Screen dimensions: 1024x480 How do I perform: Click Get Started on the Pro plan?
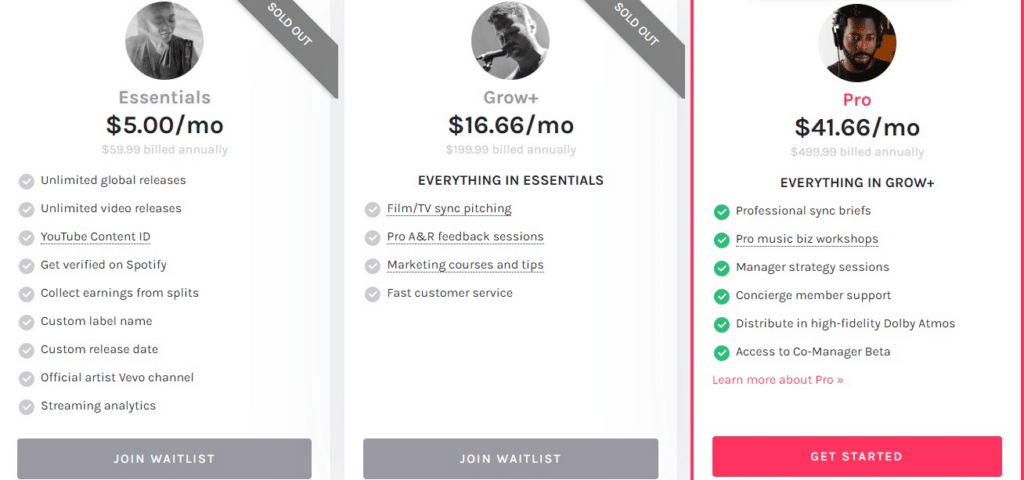(857, 456)
